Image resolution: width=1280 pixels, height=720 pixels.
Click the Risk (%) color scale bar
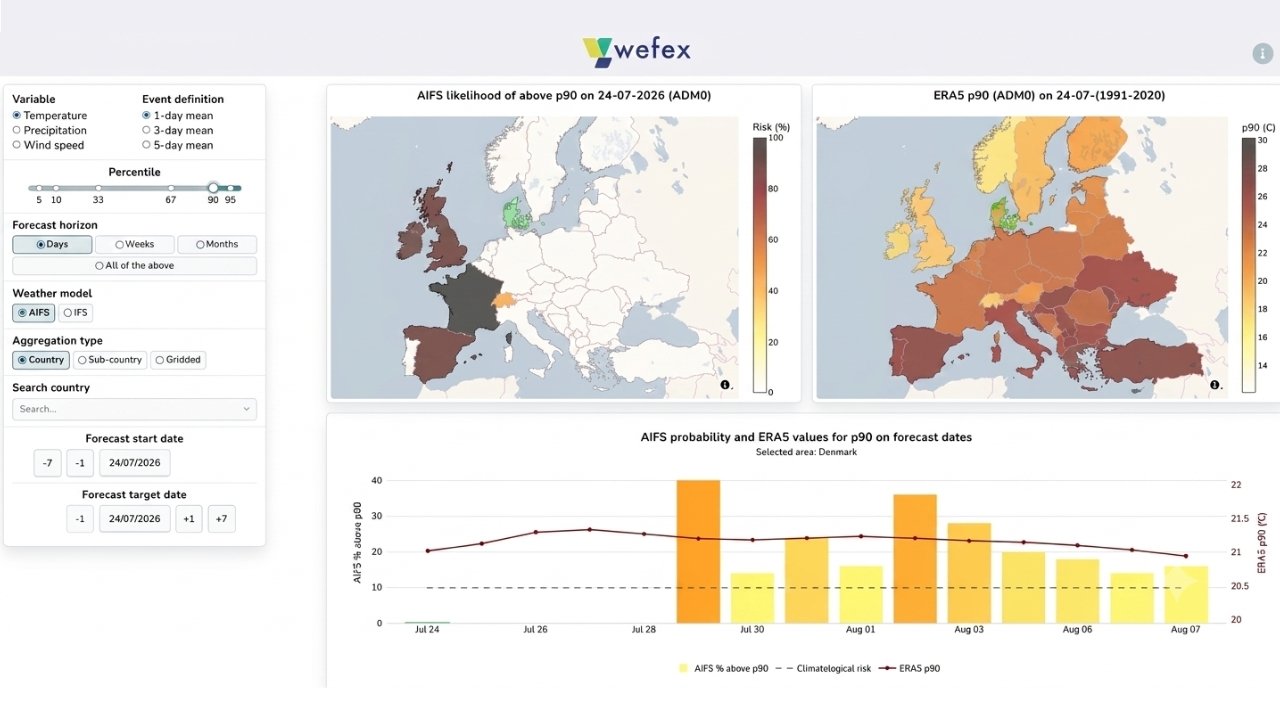[759, 265]
